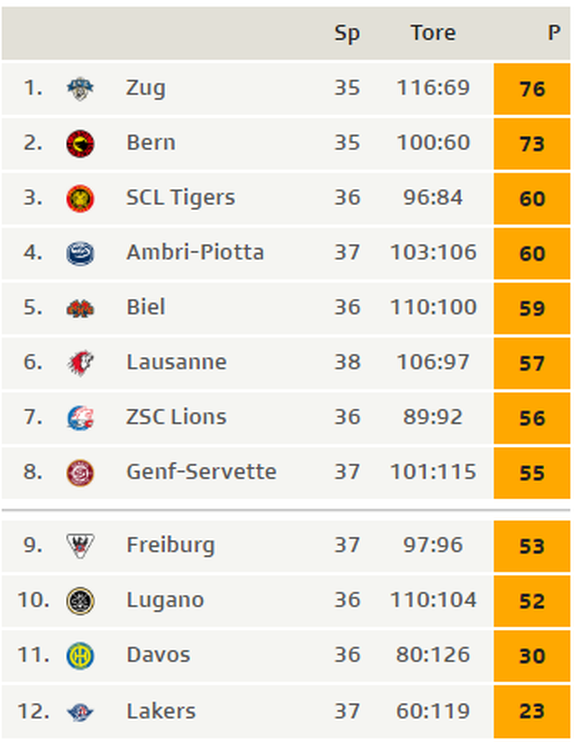
Task: Click the Ambri-Piotta team logo
Action: click(x=80, y=254)
